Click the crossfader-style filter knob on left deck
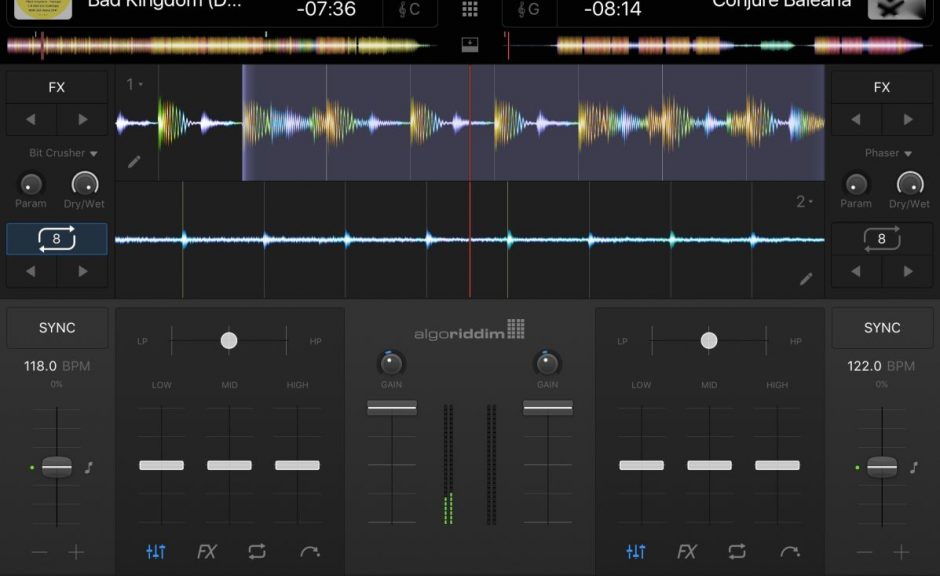This screenshot has width=940, height=576. [229, 340]
